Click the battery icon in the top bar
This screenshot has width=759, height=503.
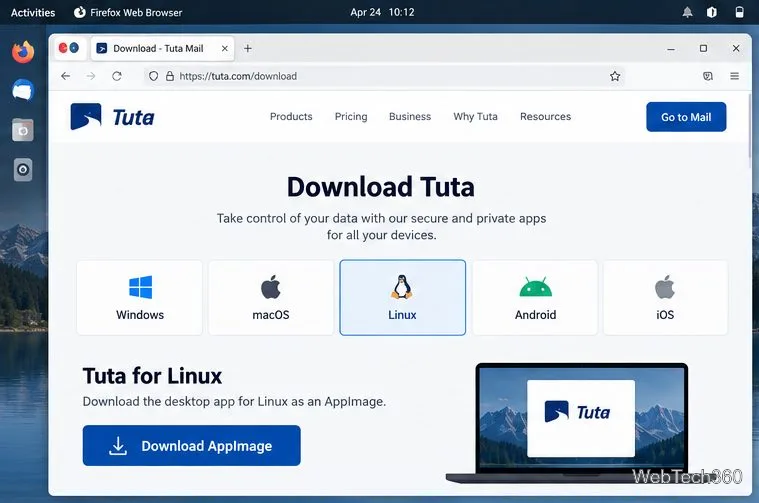[x=739, y=12]
